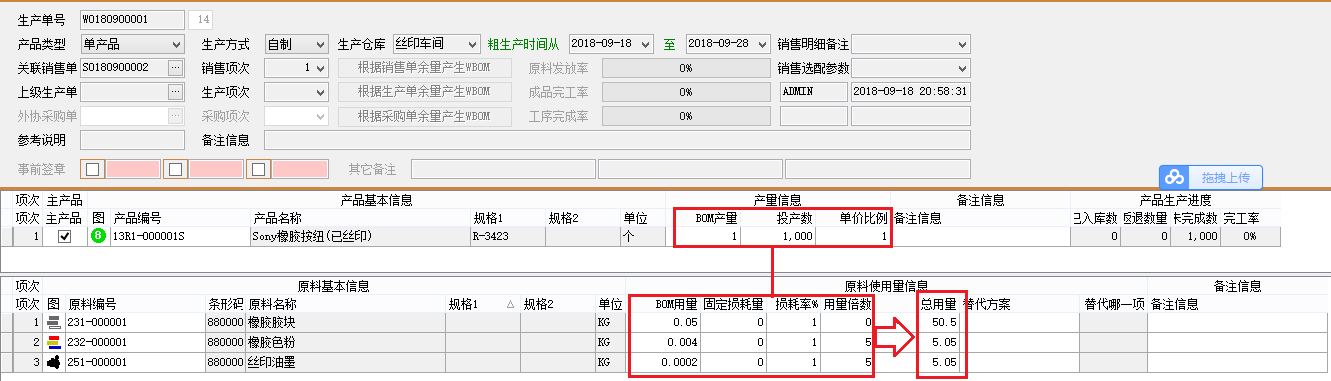Click the timestamp field 2018-09-18 20:58:31

pyautogui.click(x=911, y=92)
